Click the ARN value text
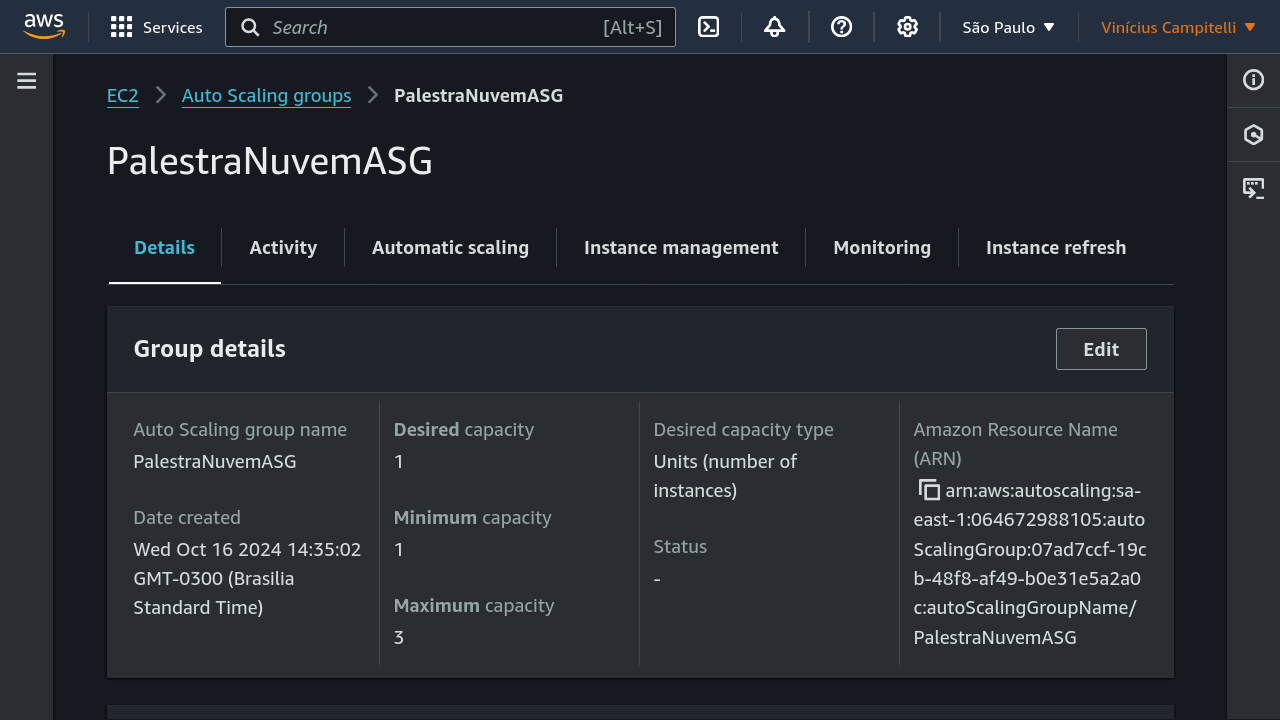Screen dimensions: 1280x720 (x=1030, y=564)
